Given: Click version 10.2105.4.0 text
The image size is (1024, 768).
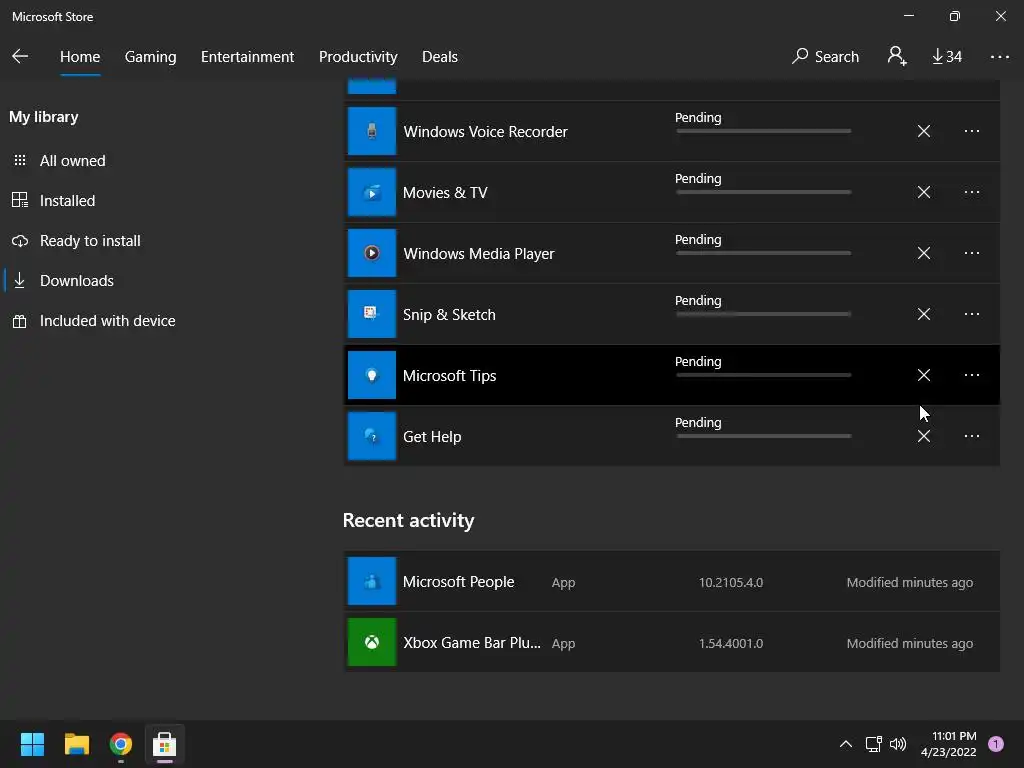Looking at the screenshot, I should click(x=731, y=583).
